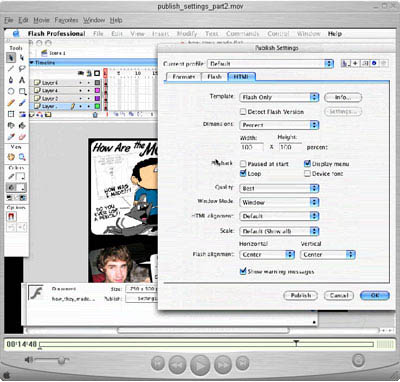The height and width of the screenshot is (382, 400).
Task: Switch to the Flash tab
Action: [x=214, y=77]
